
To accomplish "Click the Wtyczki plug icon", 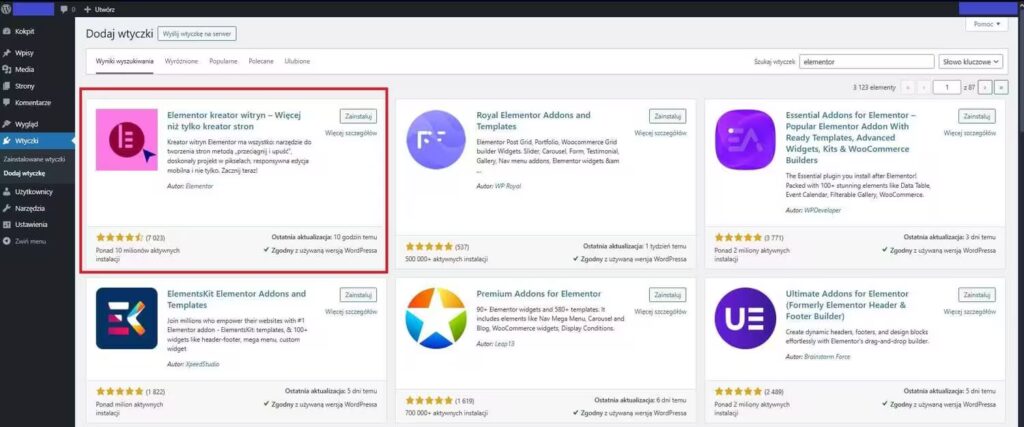I will tap(7, 140).
